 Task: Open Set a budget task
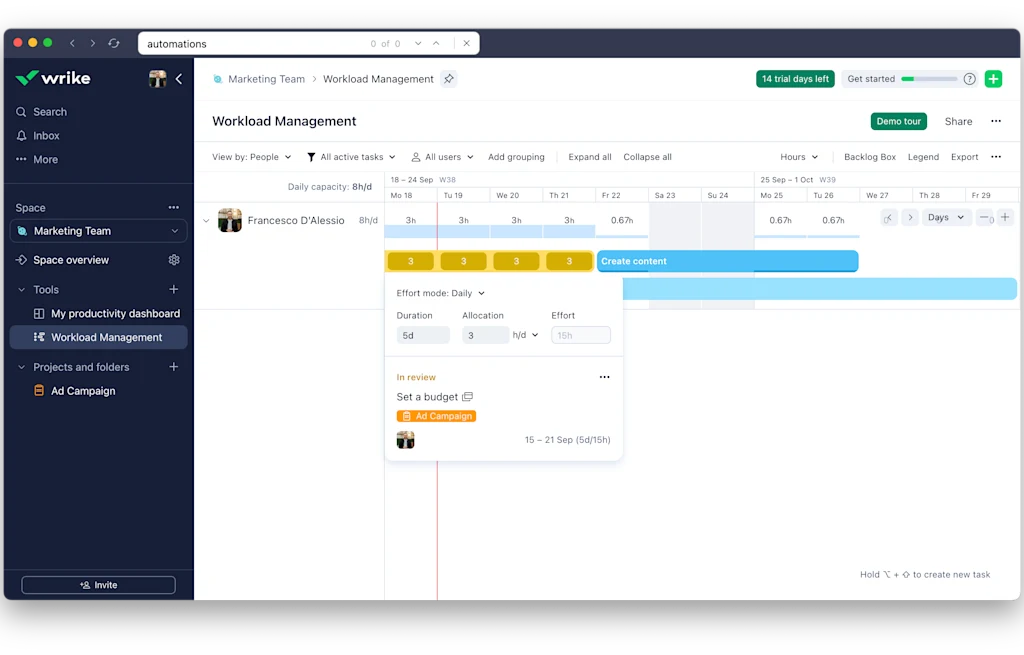427,397
